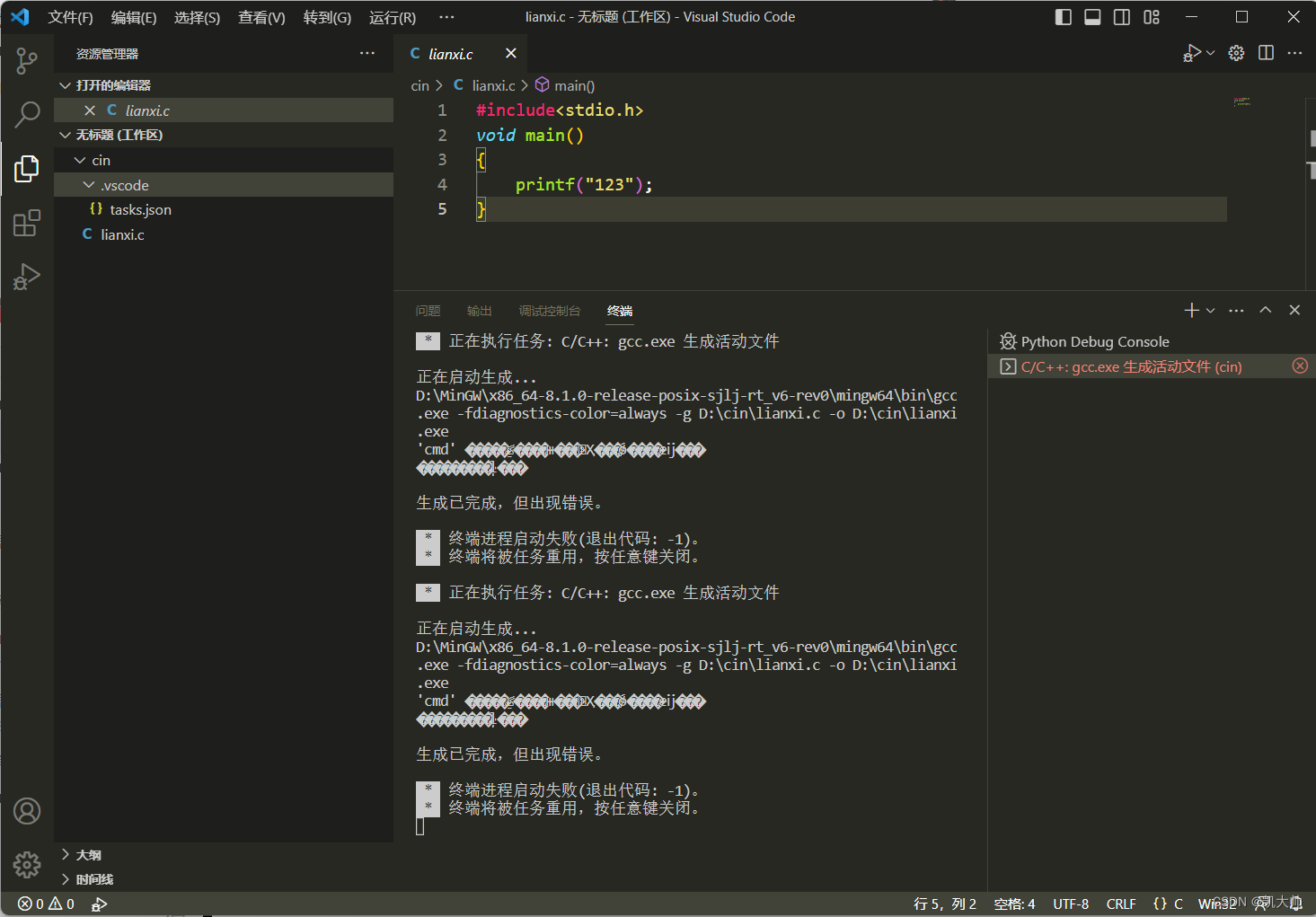Change indentation via 空格: 4
This screenshot has height=917, width=1316.
click(1014, 904)
